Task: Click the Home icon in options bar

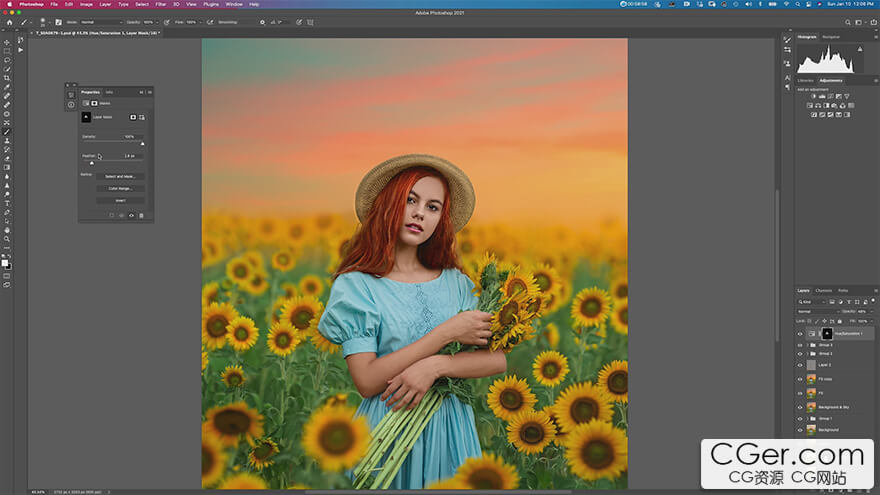Action: [7, 21]
